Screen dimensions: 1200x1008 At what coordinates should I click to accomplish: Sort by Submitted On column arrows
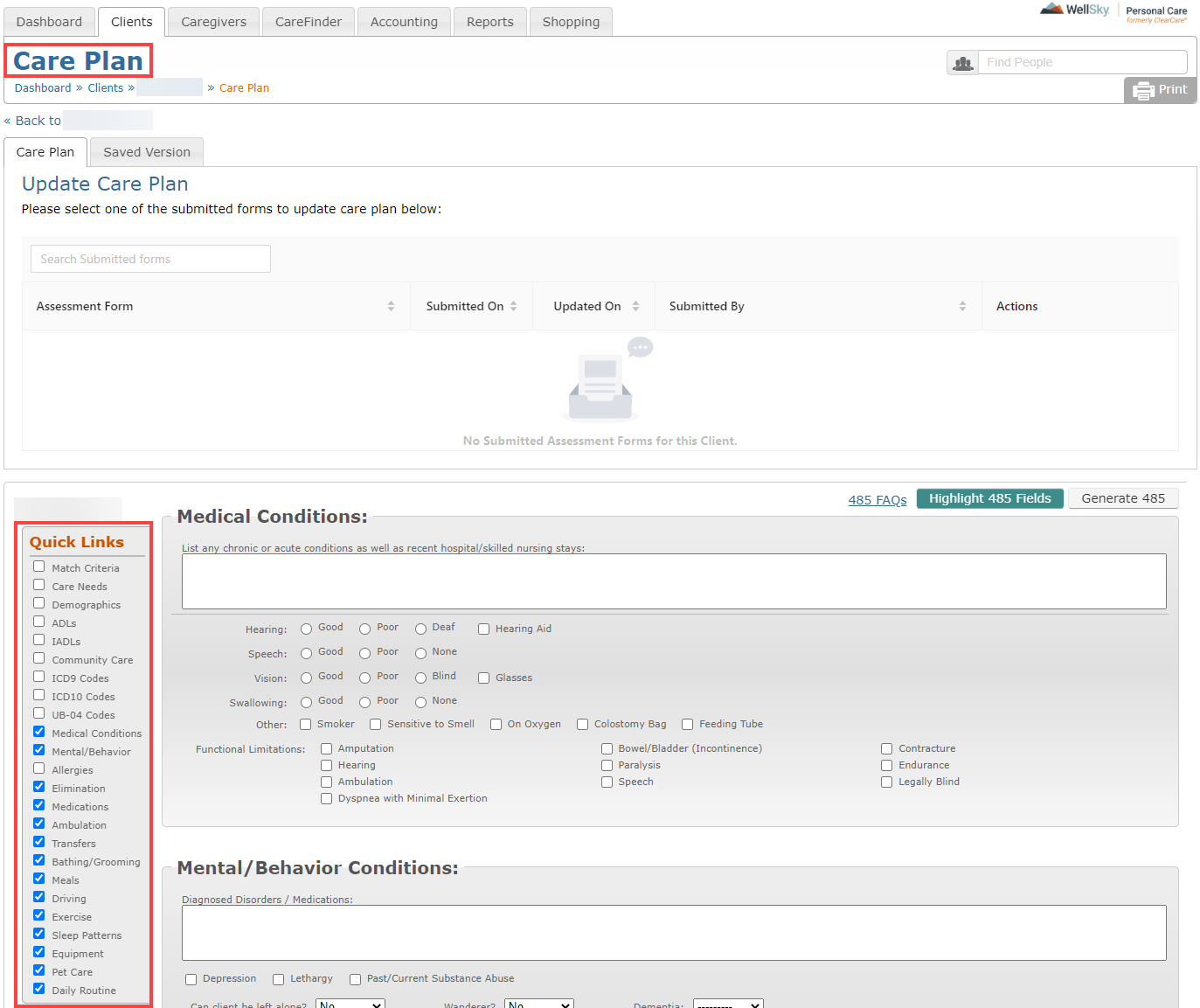click(x=514, y=306)
